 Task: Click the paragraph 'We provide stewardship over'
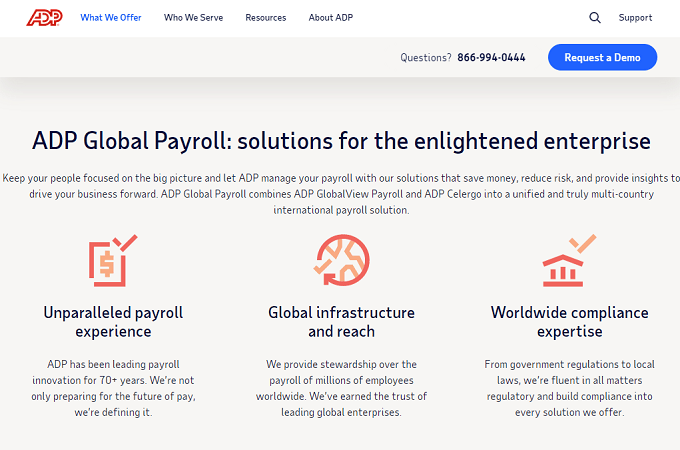pos(341,388)
